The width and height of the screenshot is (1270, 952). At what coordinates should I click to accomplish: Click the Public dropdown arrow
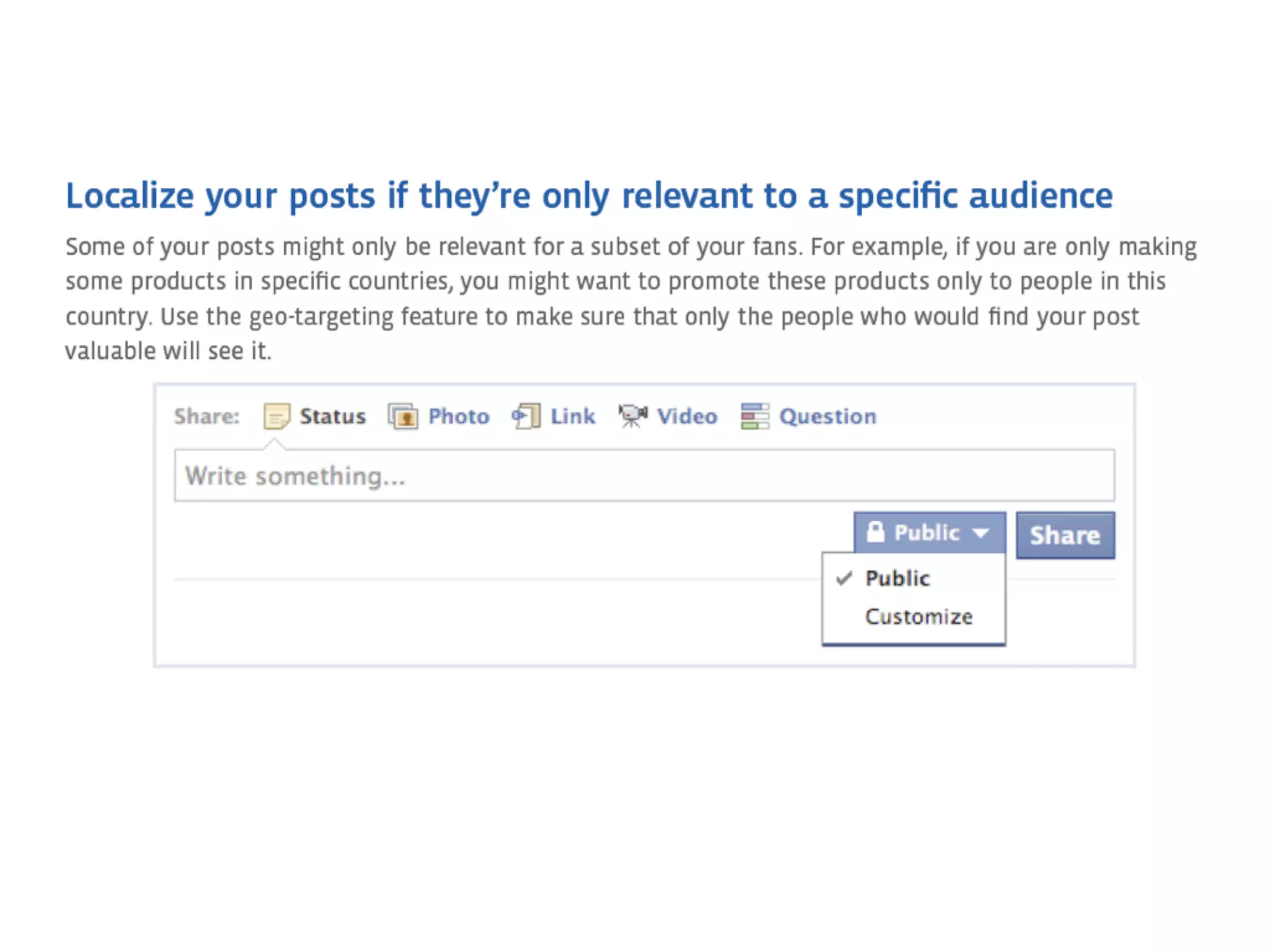(980, 533)
